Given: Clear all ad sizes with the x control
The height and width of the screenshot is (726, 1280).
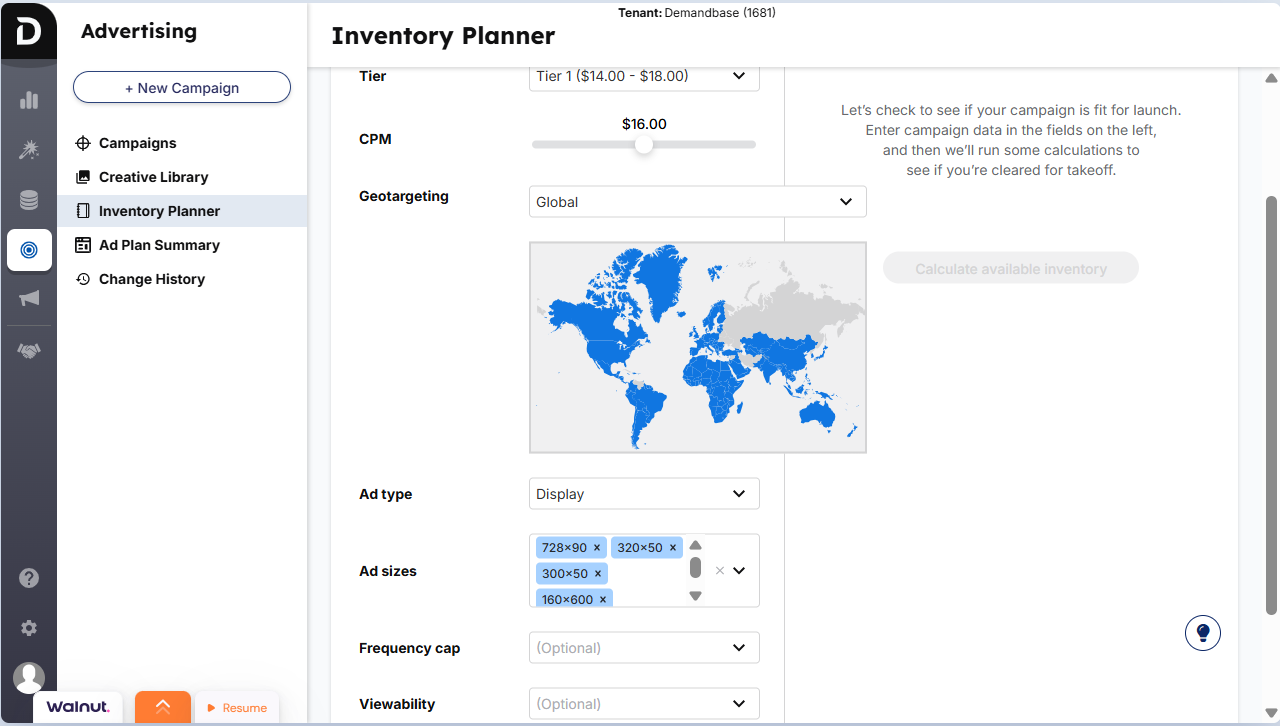Looking at the screenshot, I should coord(719,570).
